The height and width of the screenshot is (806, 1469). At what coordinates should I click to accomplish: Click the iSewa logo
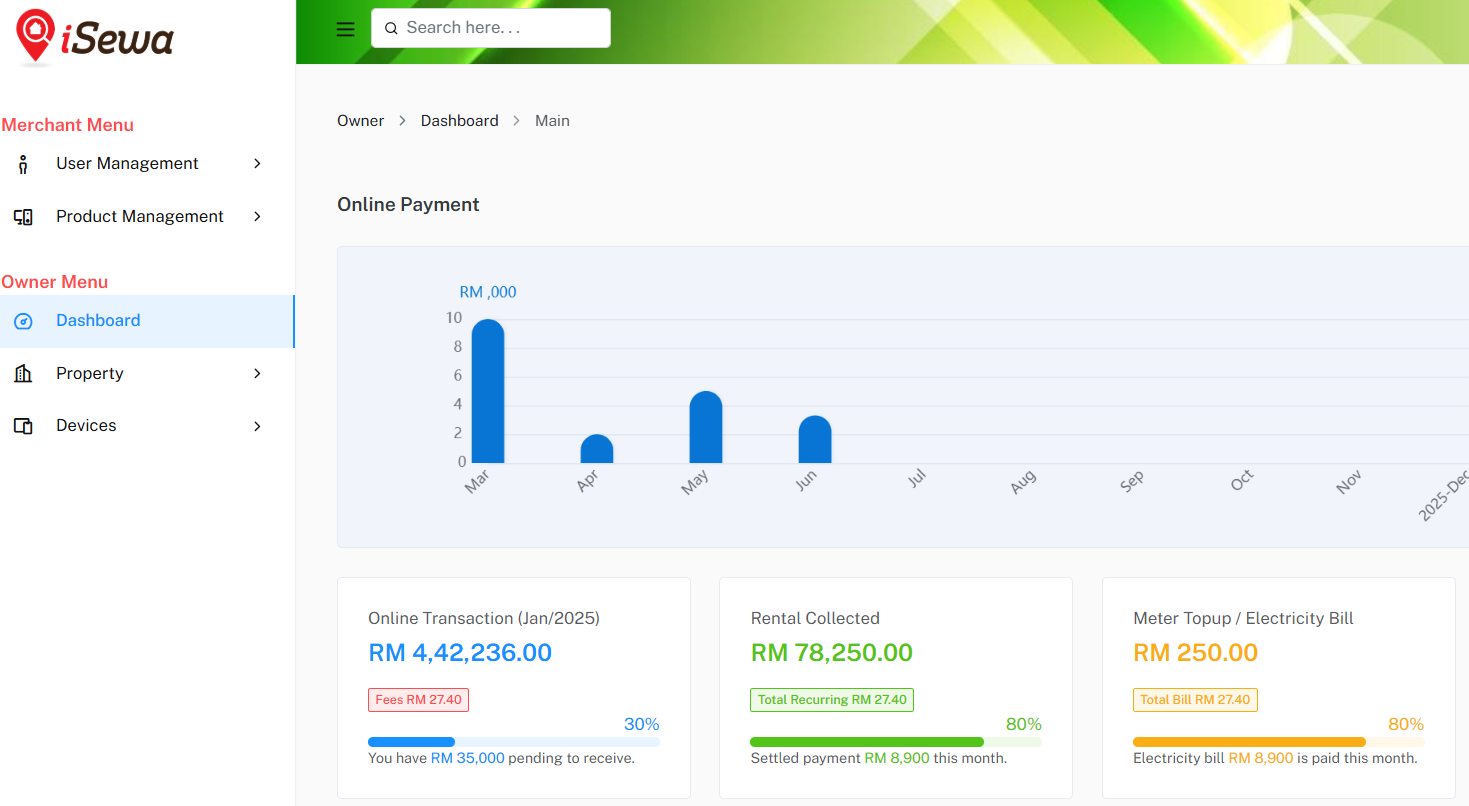tap(95, 38)
